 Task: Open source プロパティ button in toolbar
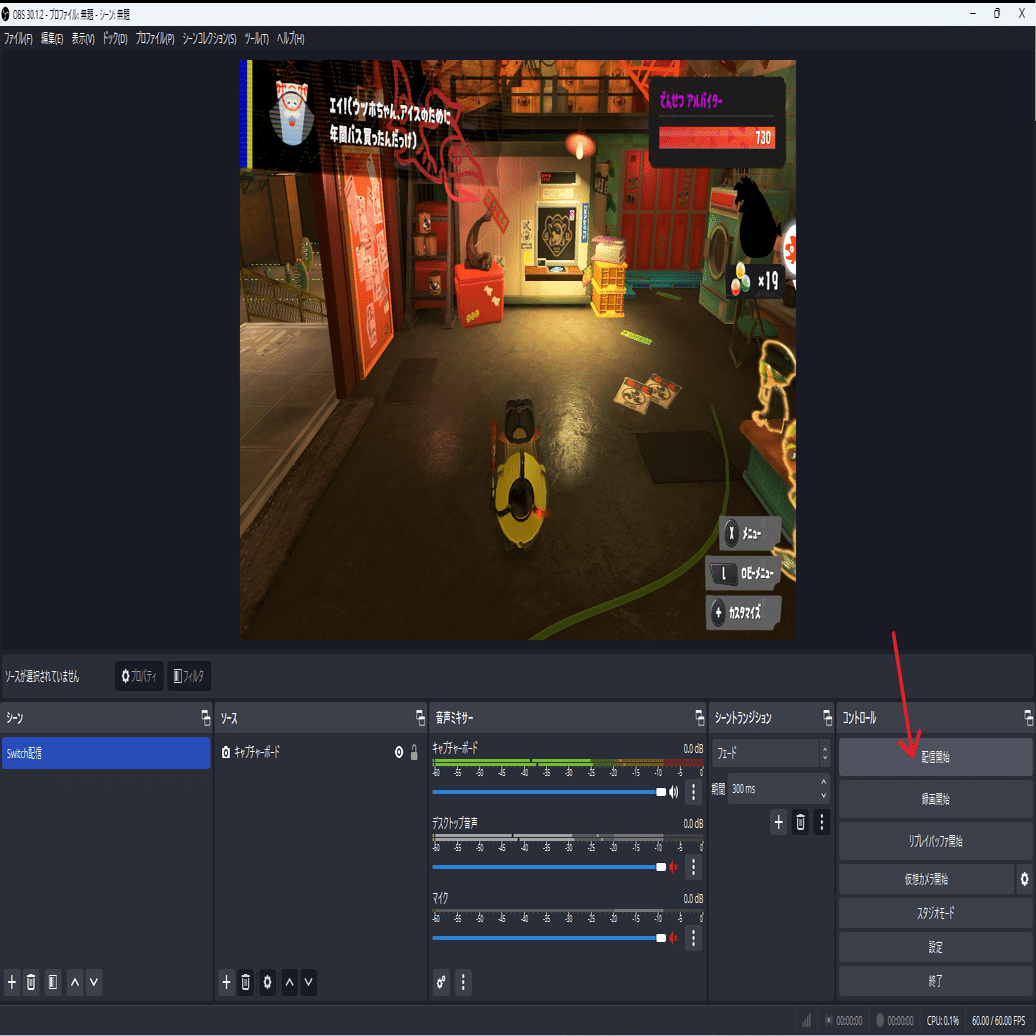139,676
